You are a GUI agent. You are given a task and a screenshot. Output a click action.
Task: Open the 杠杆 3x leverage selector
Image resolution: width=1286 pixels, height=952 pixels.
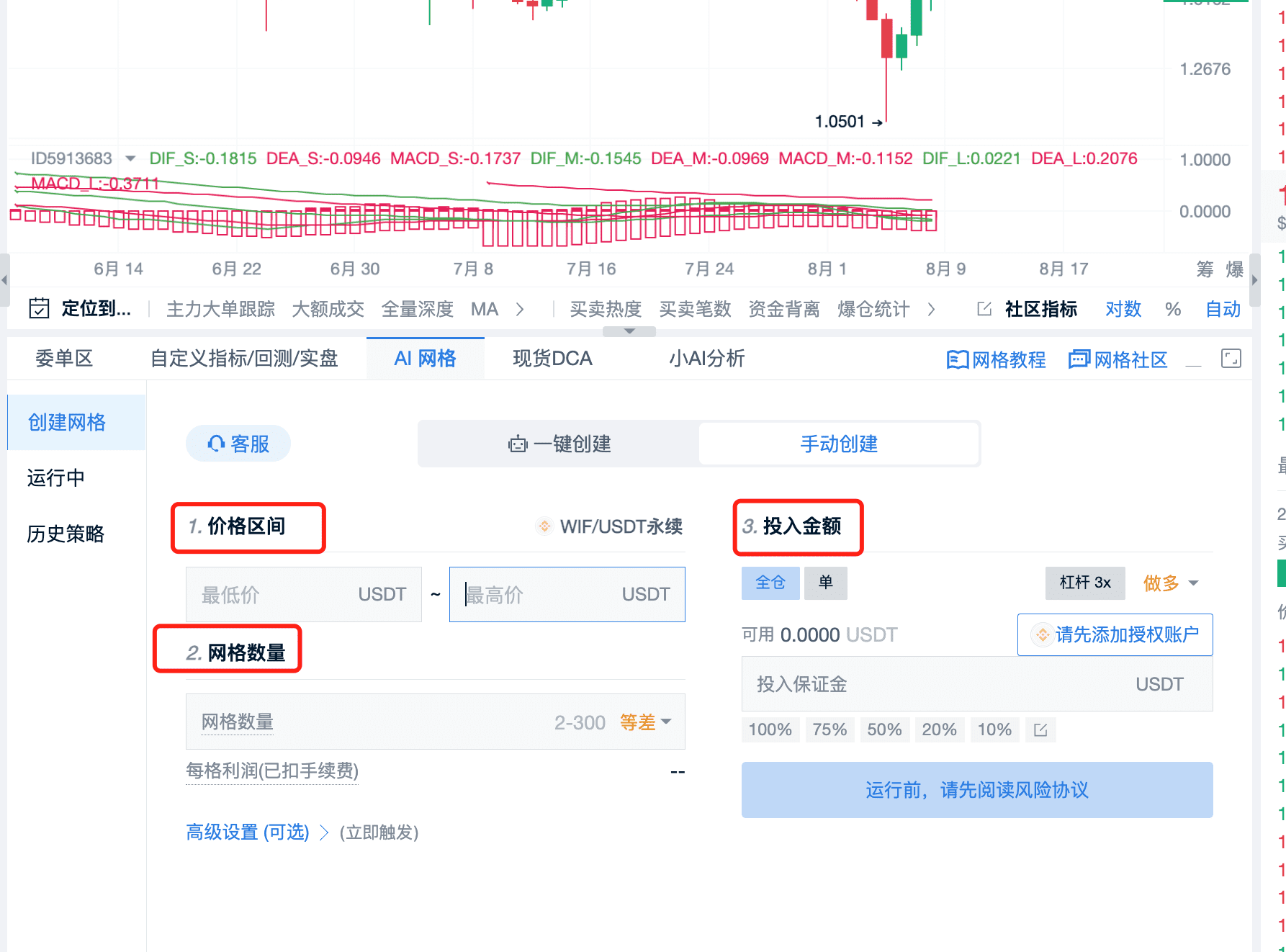[1085, 583]
